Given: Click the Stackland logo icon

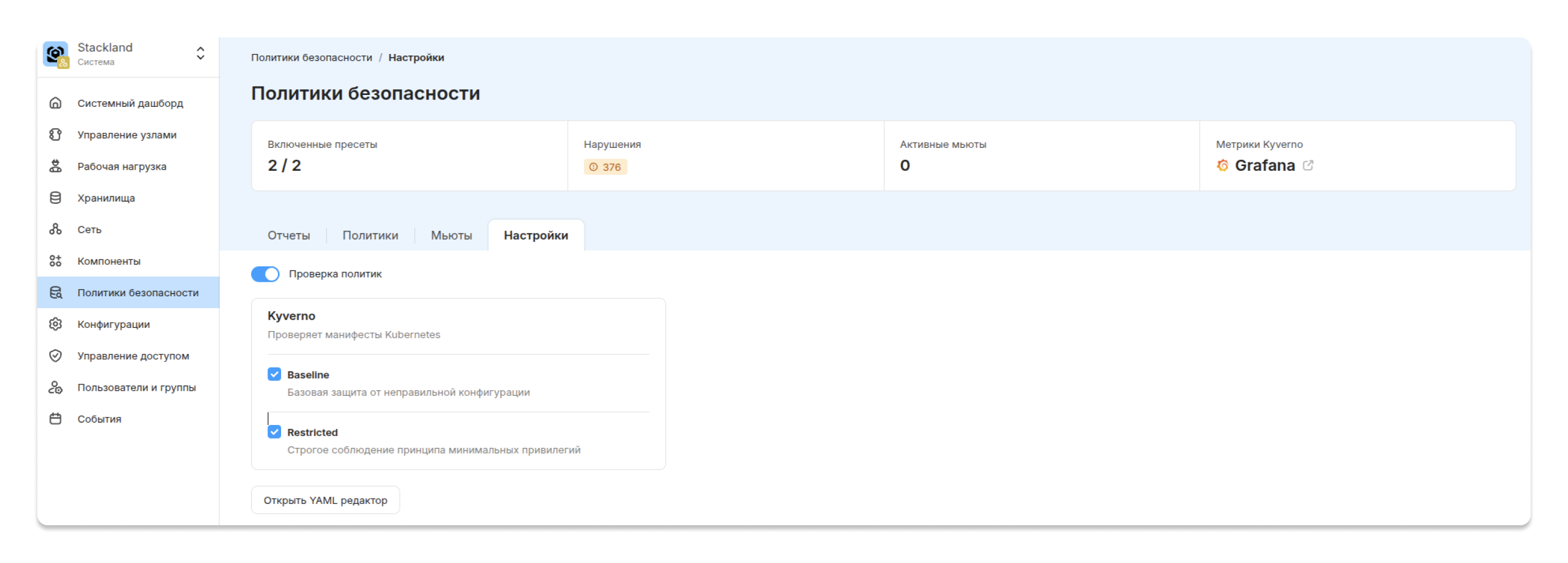Looking at the screenshot, I should [x=55, y=54].
